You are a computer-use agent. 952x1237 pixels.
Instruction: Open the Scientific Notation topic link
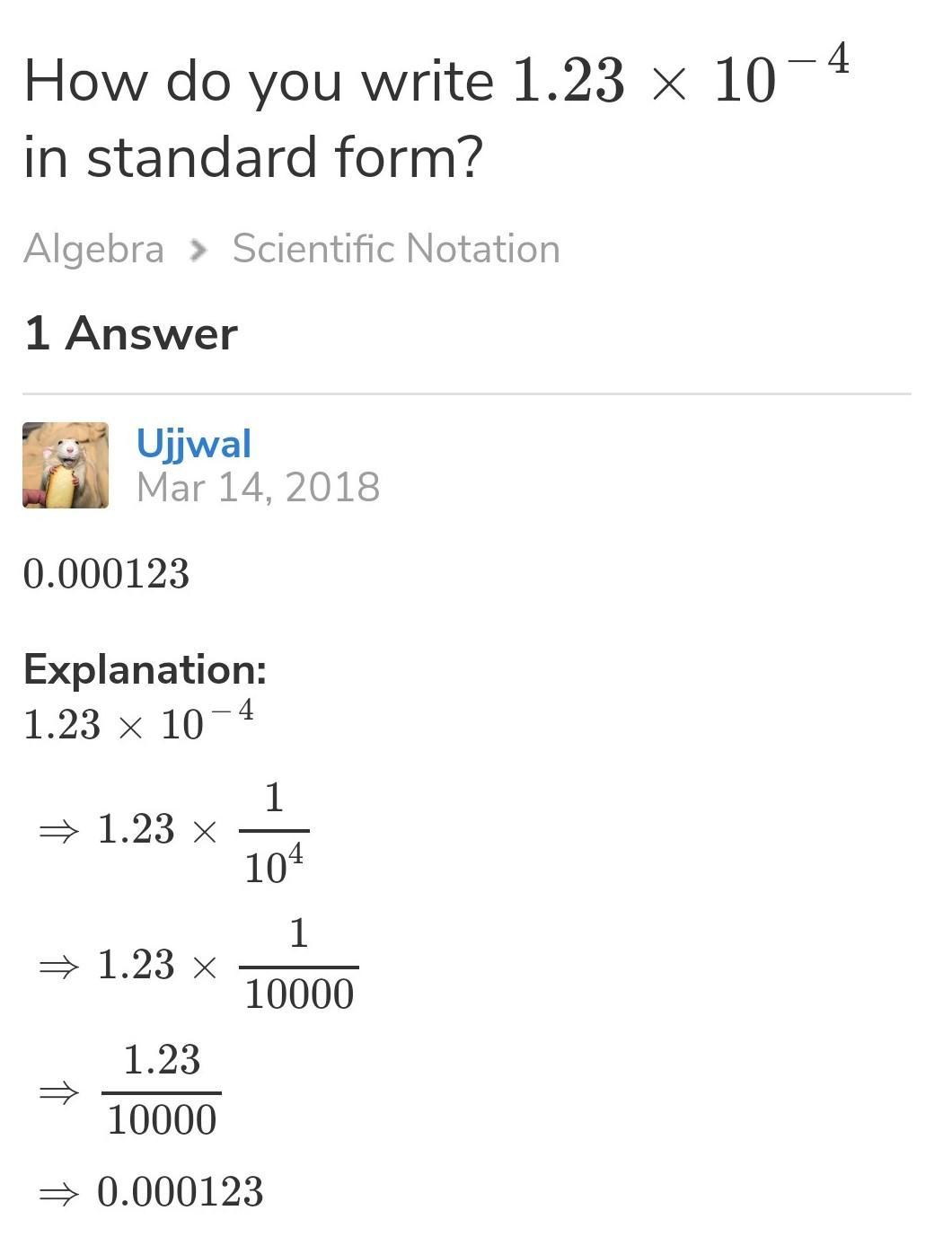(396, 249)
